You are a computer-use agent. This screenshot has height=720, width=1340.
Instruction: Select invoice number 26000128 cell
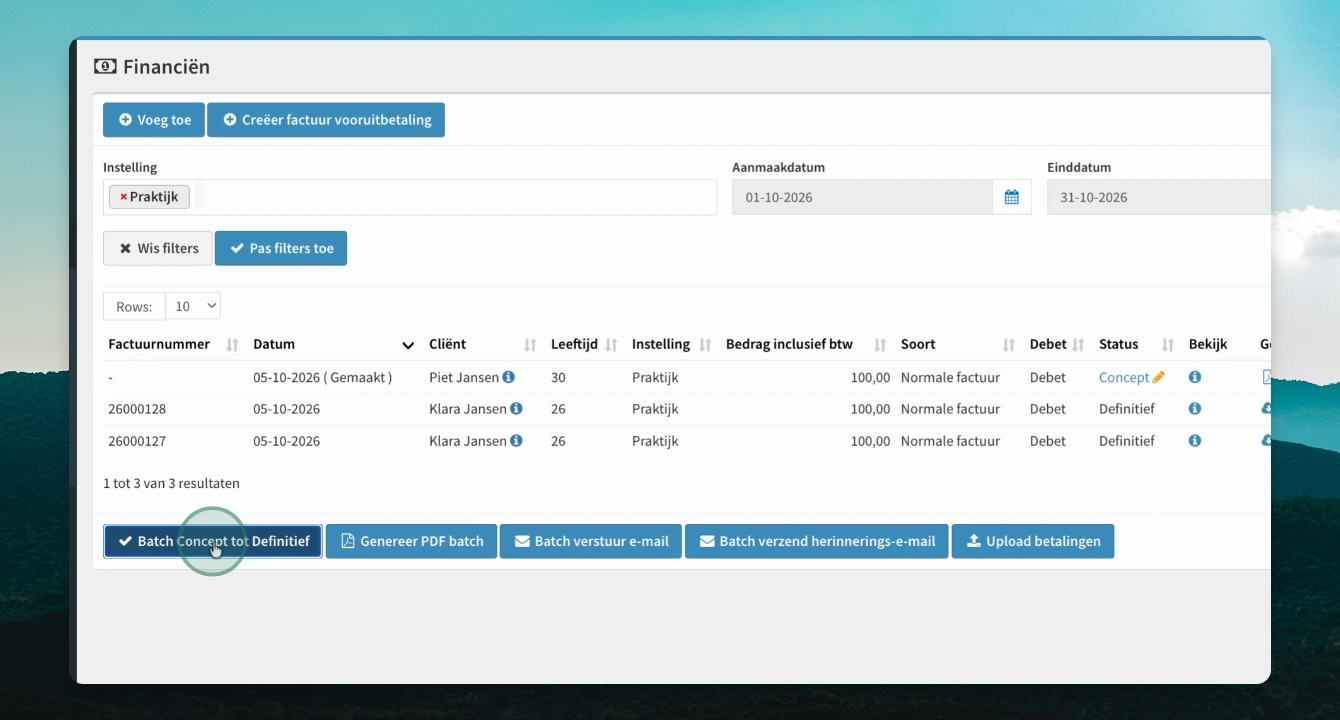[137, 409]
